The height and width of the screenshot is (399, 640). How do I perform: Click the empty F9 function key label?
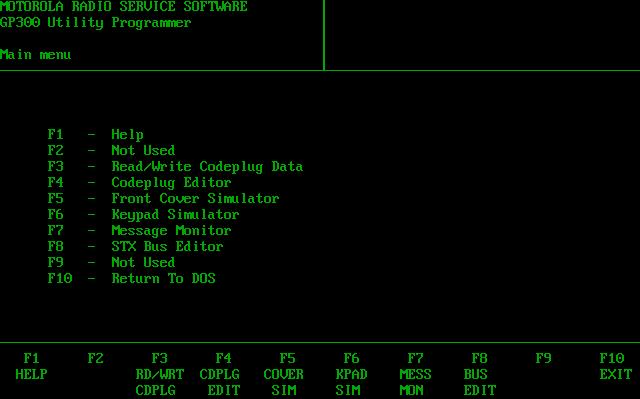[544, 359]
